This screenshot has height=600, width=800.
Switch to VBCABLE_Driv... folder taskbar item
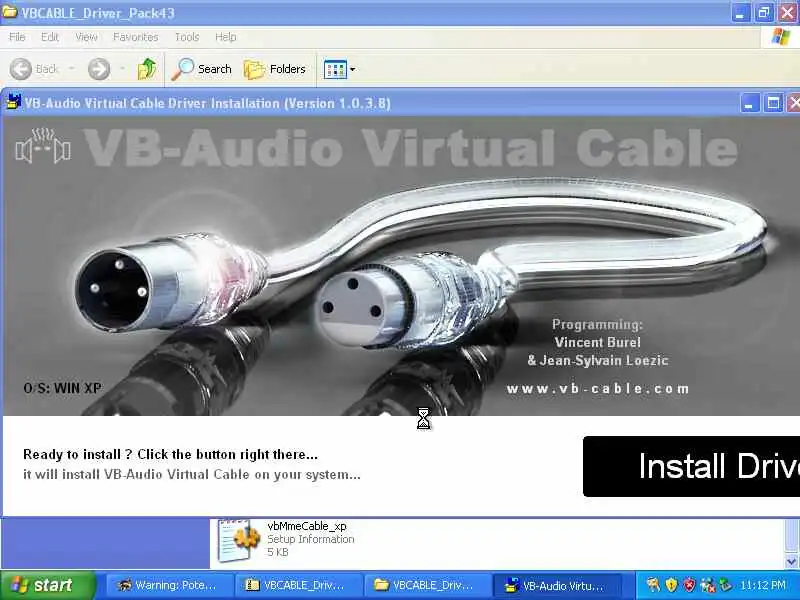pos(427,585)
